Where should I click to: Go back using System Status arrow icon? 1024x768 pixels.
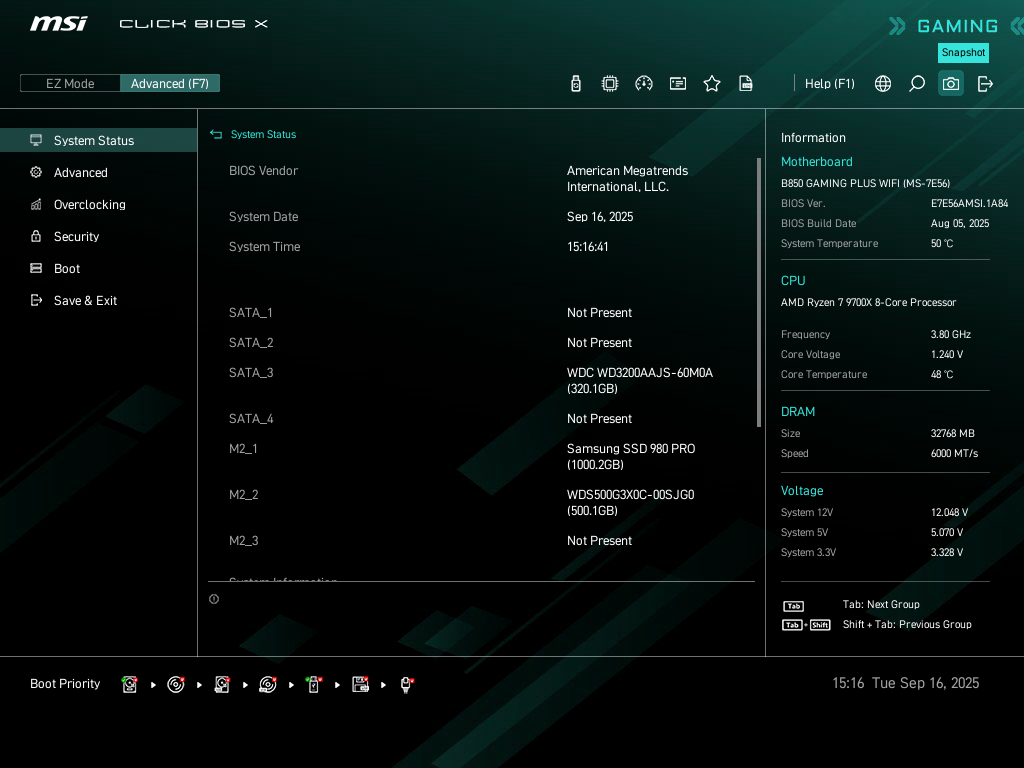coord(216,134)
